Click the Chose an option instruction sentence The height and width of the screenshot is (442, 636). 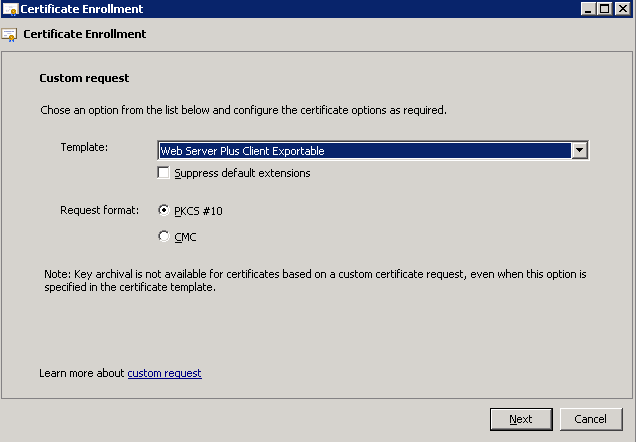[243, 110]
